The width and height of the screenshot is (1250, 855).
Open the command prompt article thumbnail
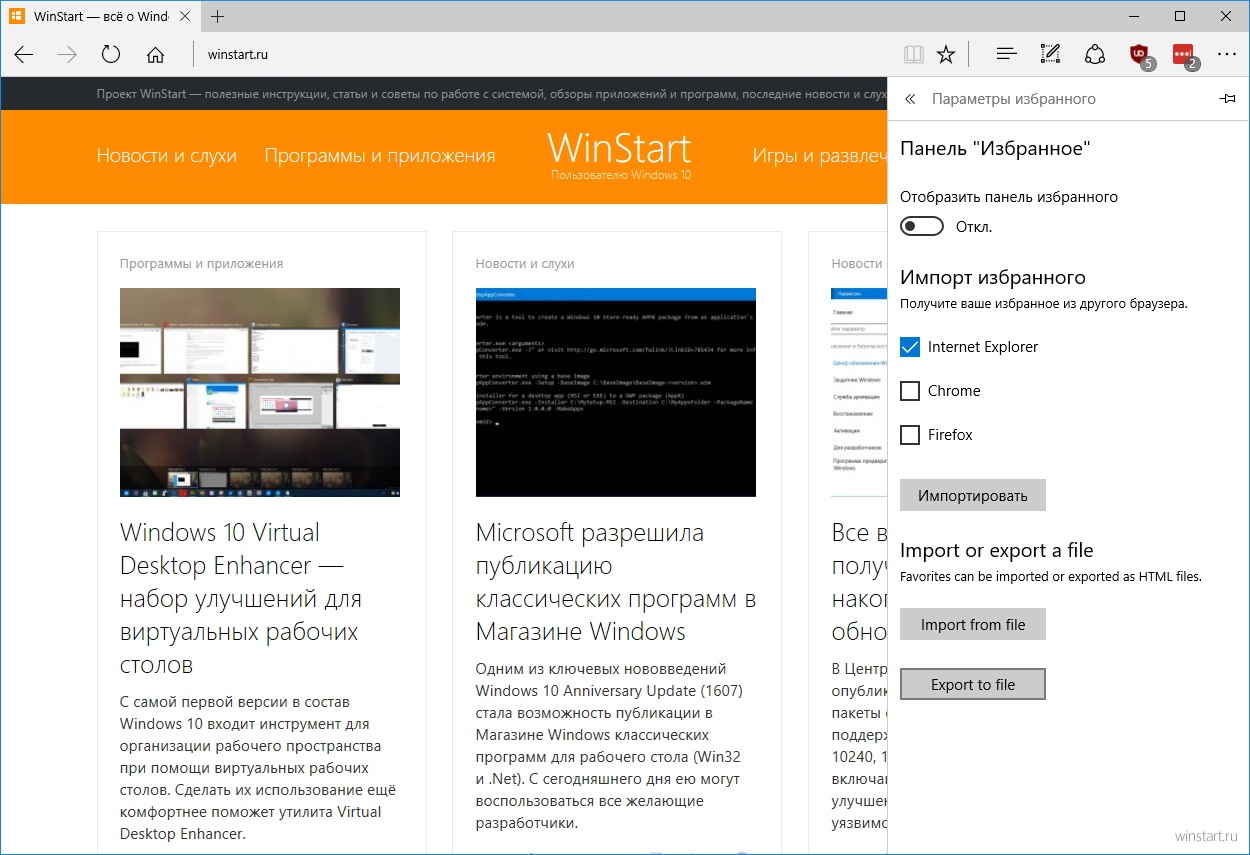click(616, 393)
